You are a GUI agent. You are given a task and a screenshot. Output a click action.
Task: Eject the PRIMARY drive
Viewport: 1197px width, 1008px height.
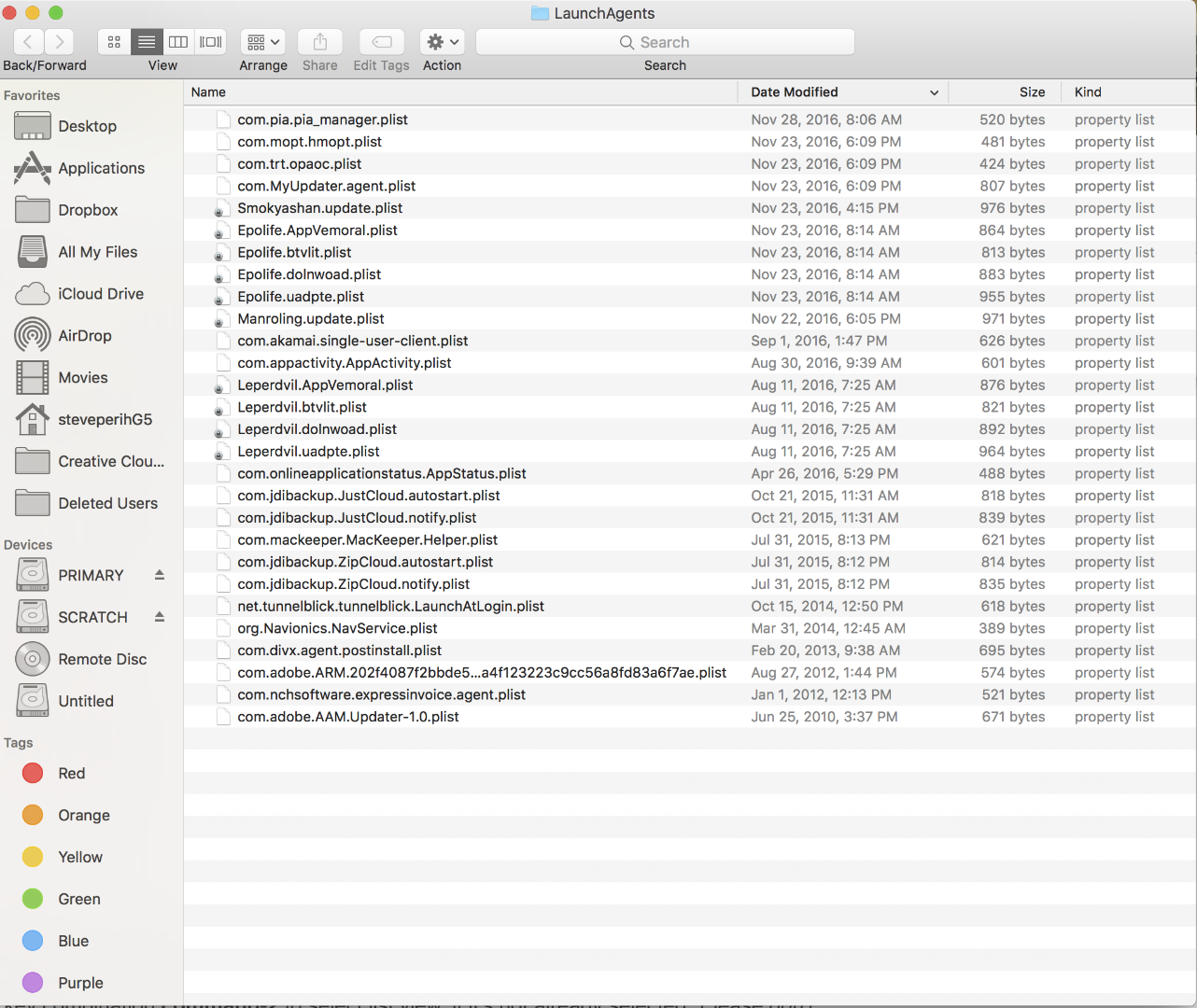click(159, 575)
